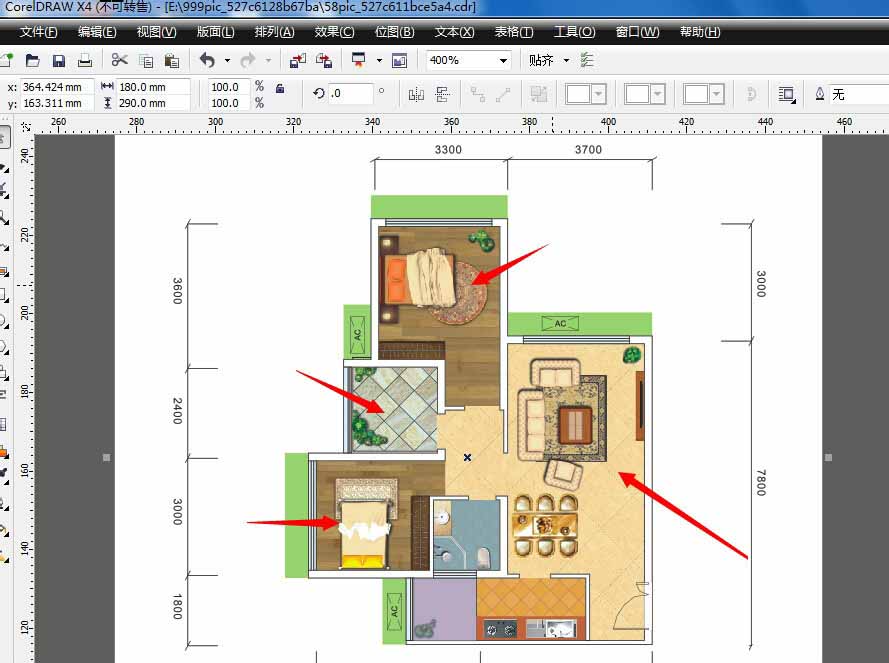This screenshot has width=889, height=663.
Task: Open the end arrowhead selector
Action: point(704,94)
